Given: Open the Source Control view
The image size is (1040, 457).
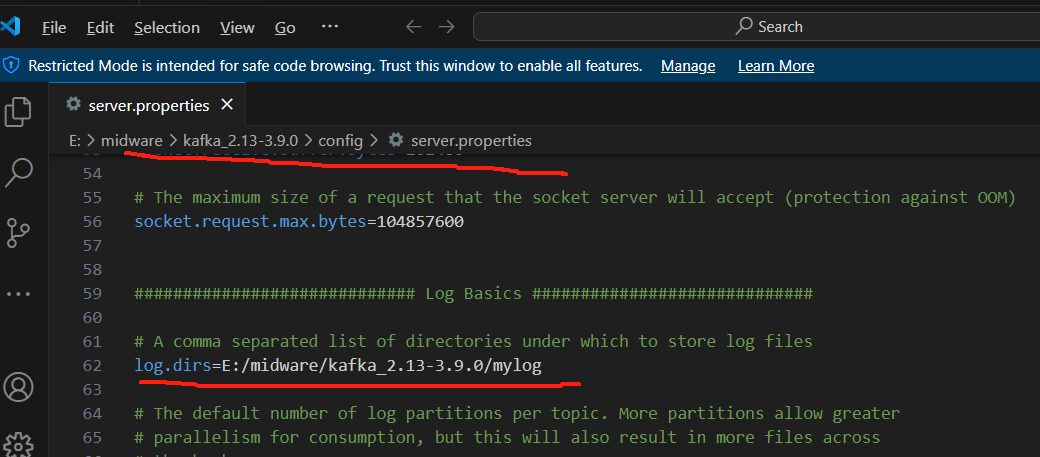Looking at the screenshot, I should pyautogui.click(x=19, y=235).
